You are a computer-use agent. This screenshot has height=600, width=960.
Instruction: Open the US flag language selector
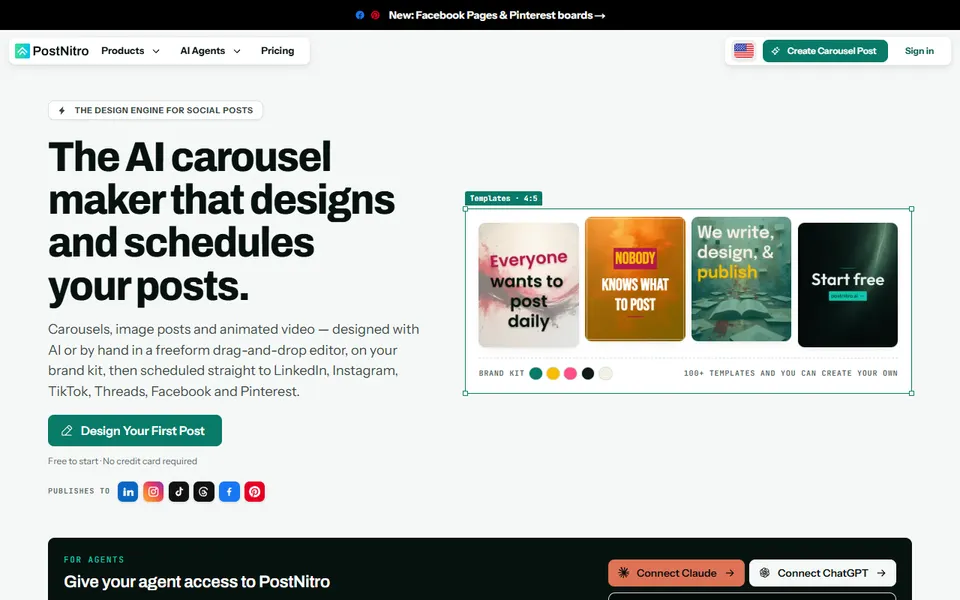[744, 51]
